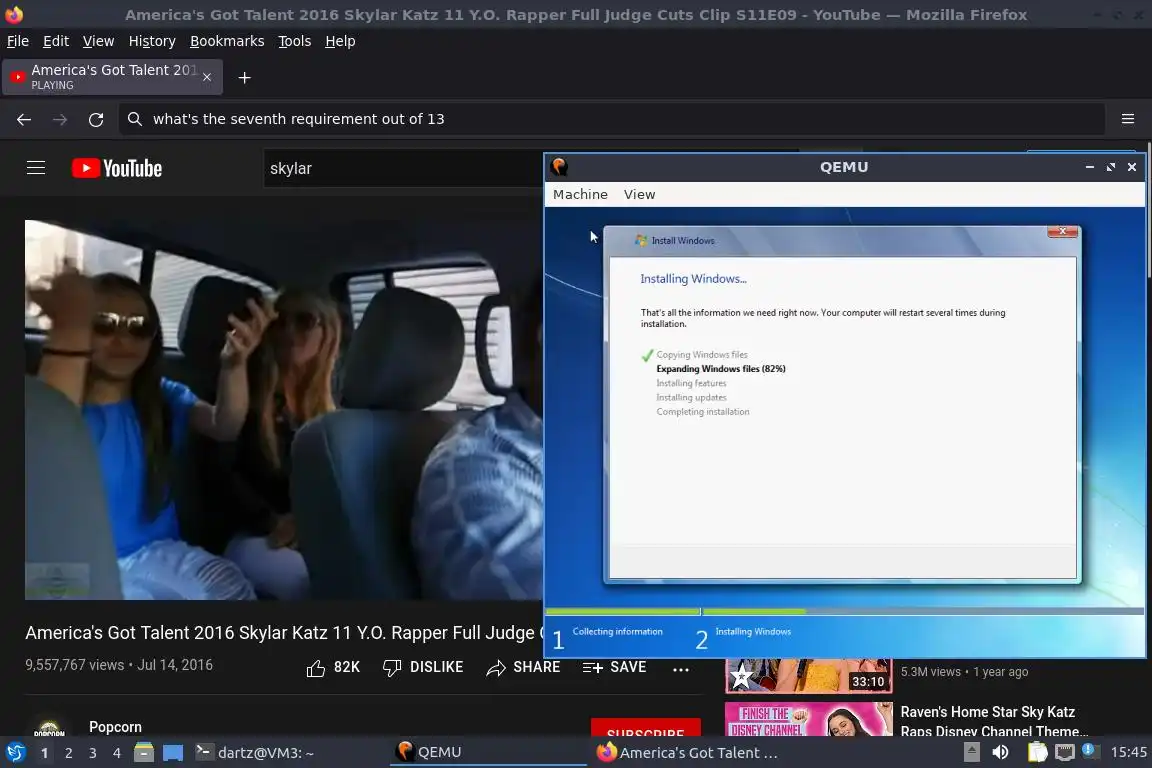Open the Finish the Disney Channel thumbnail
This screenshot has width=1152, height=768.
coord(809,719)
